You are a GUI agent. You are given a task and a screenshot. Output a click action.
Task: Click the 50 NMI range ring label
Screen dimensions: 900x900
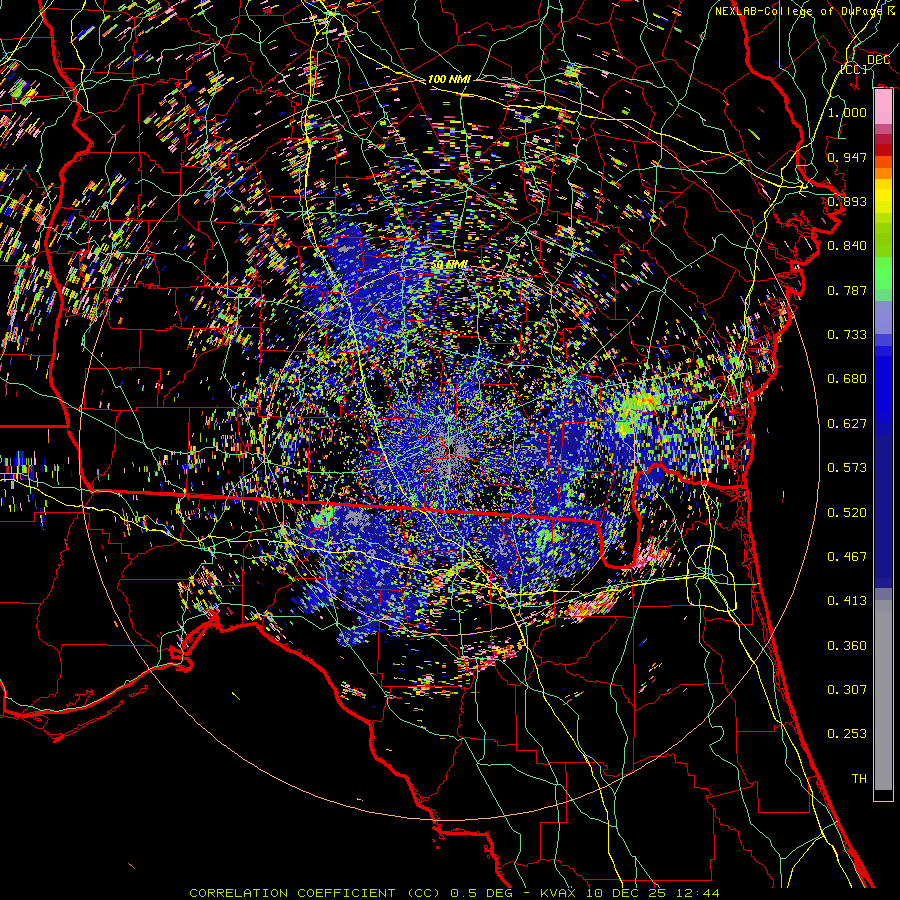(449, 265)
